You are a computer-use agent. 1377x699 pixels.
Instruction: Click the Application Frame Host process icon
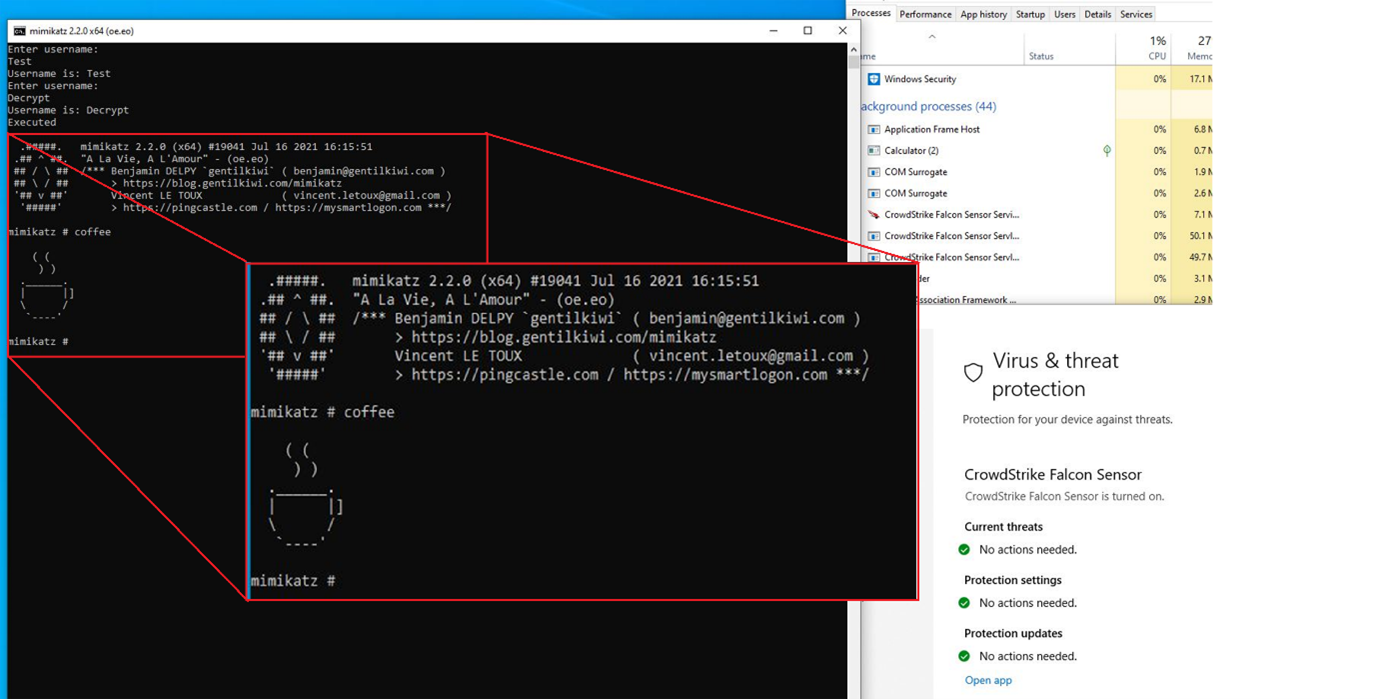[874, 129]
